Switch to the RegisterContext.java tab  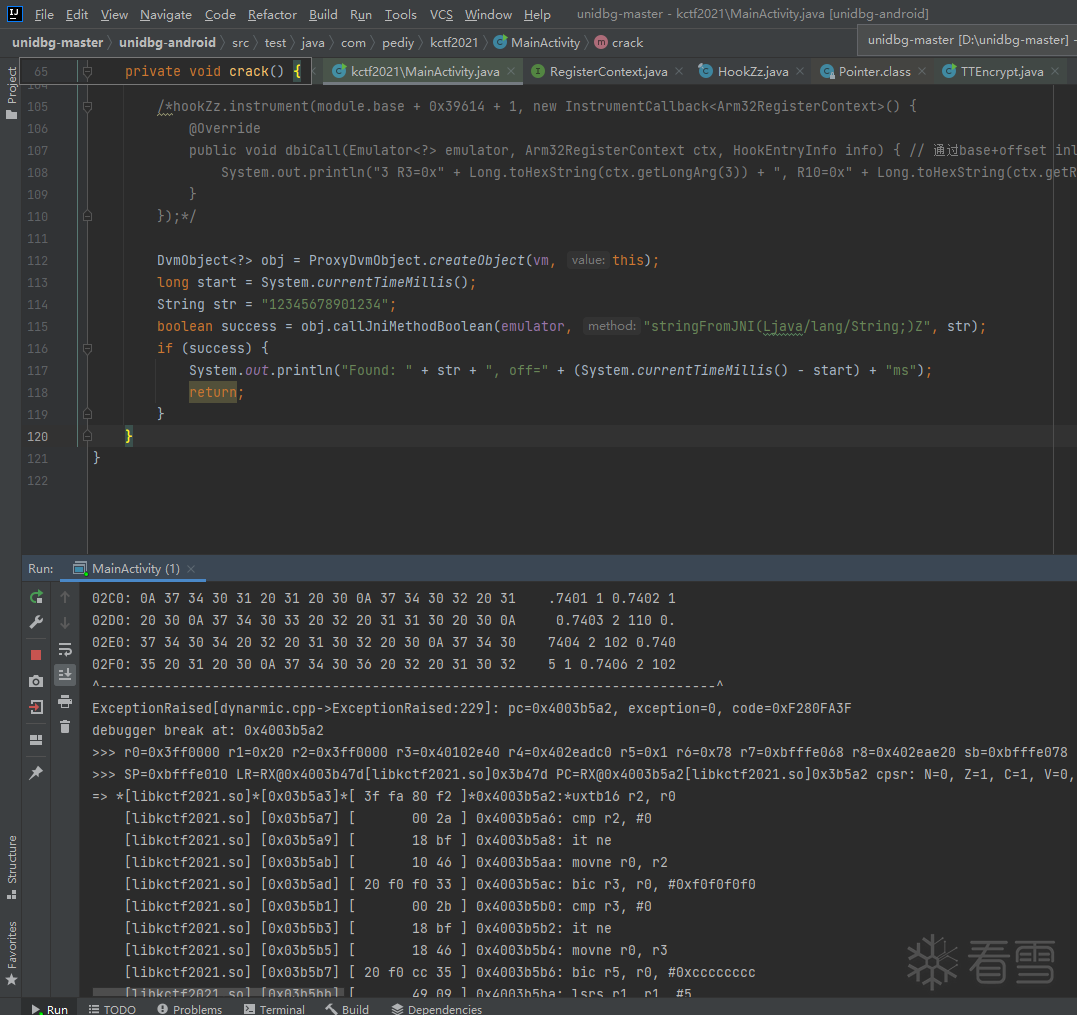(x=608, y=72)
